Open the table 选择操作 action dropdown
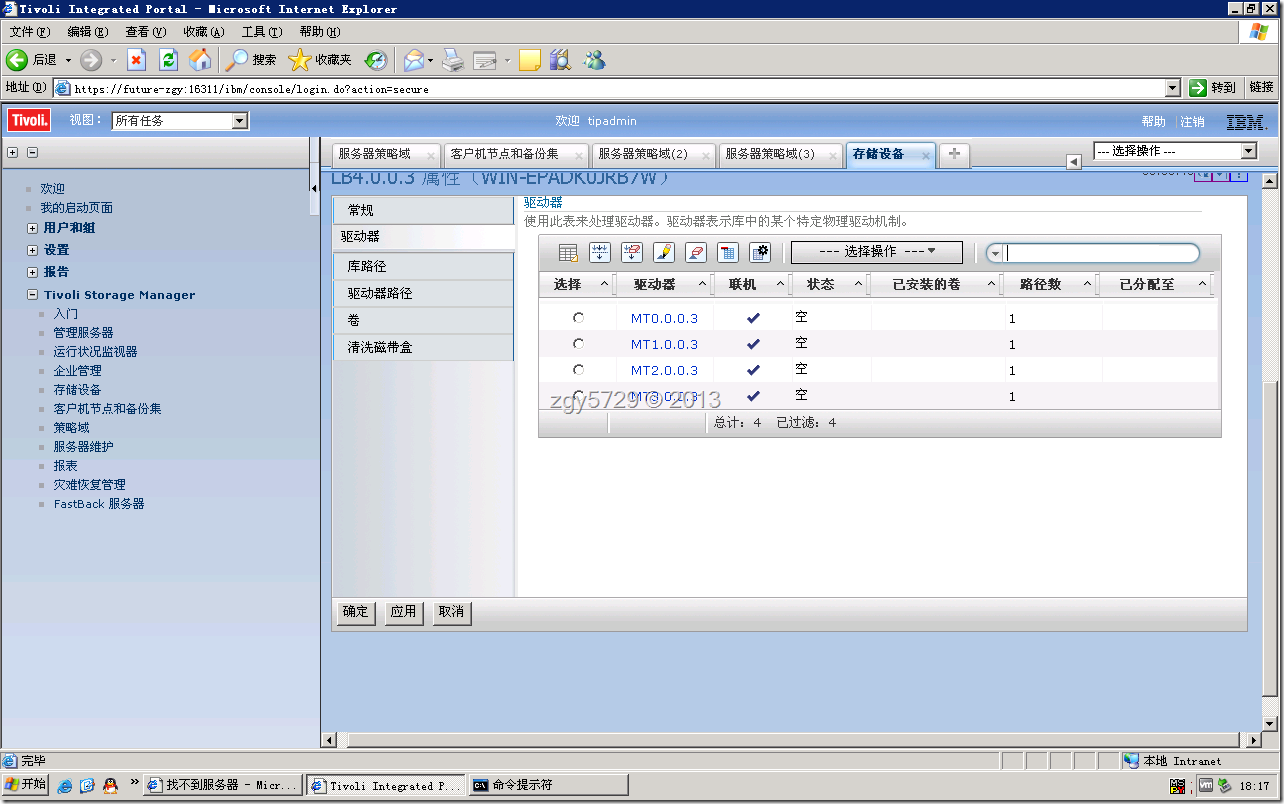 (877, 252)
